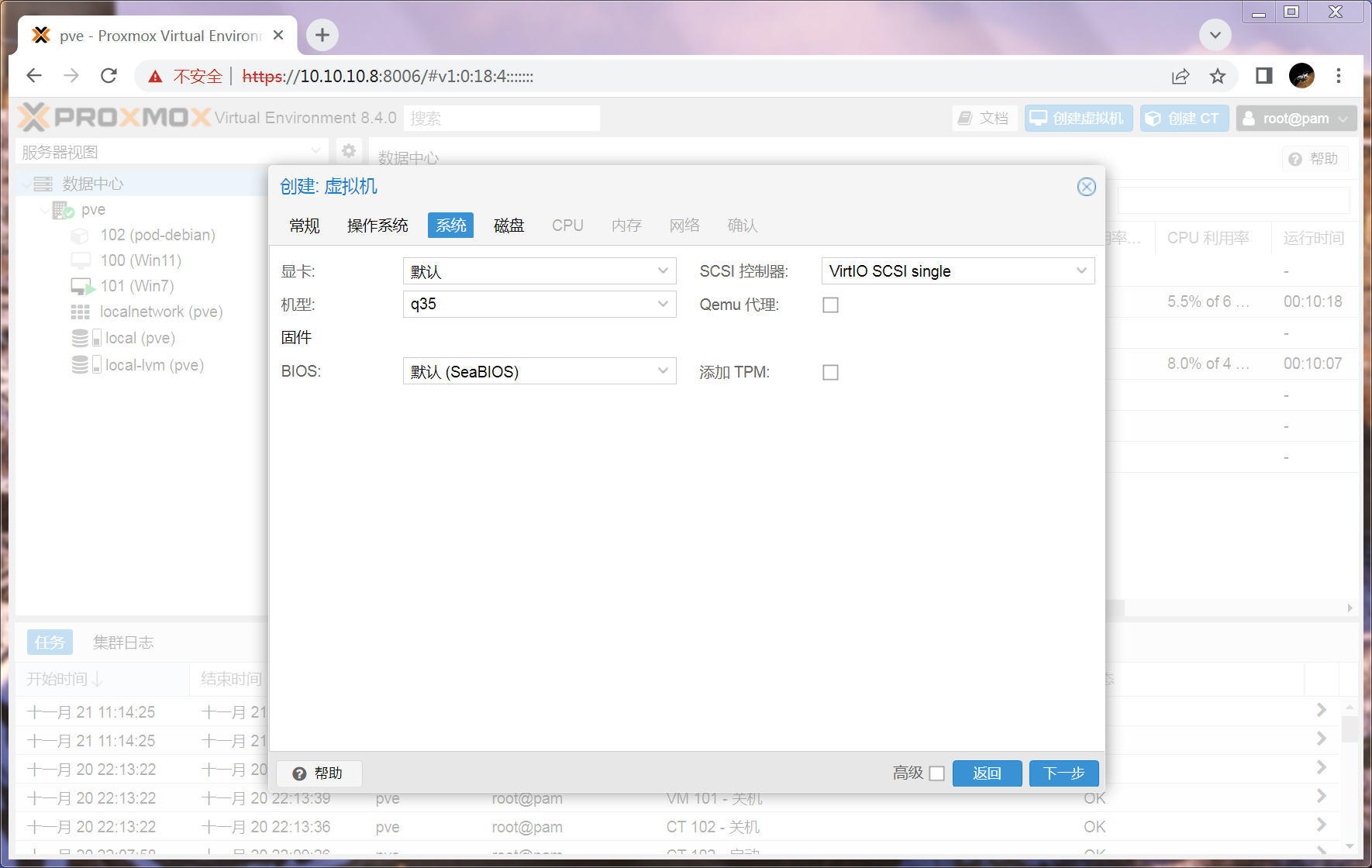Go to the 操作系统 (OS) tab
The height and width of the screenshot is (868, 1372).
click(377, 226)
